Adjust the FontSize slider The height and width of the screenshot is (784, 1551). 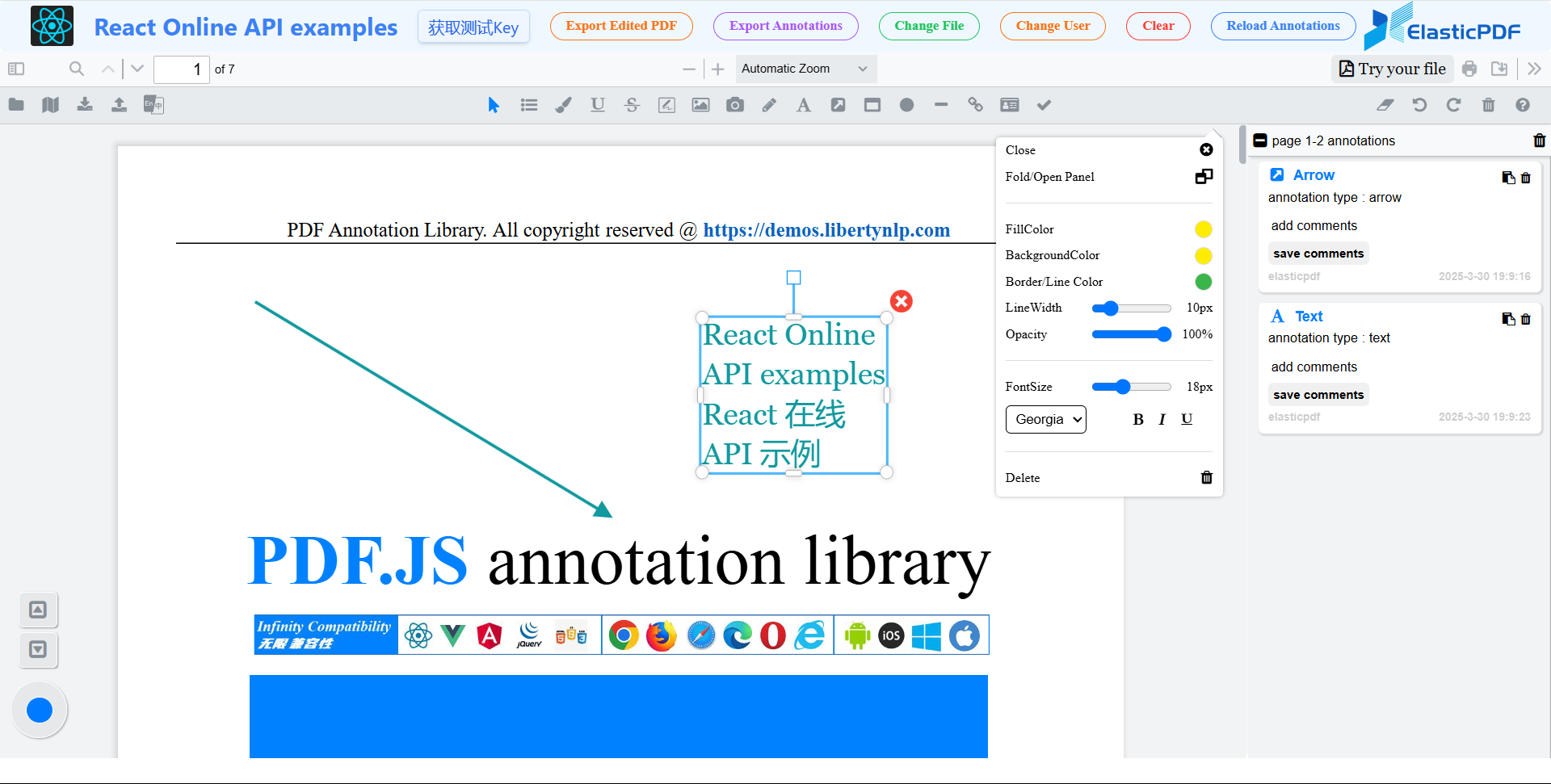(1131, 387)
